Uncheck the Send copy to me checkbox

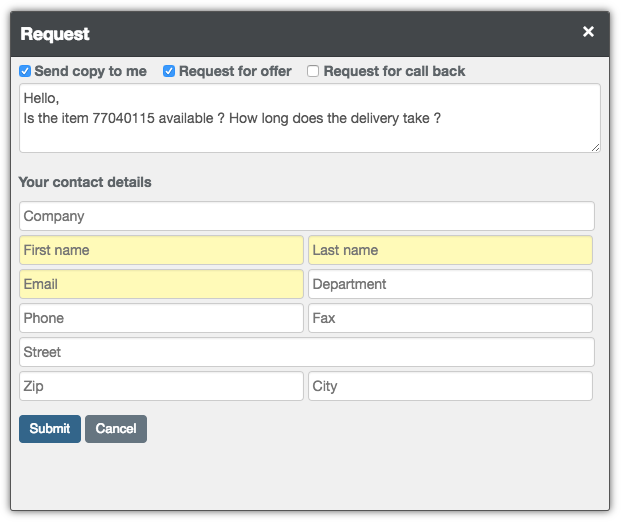pos(25,71)
